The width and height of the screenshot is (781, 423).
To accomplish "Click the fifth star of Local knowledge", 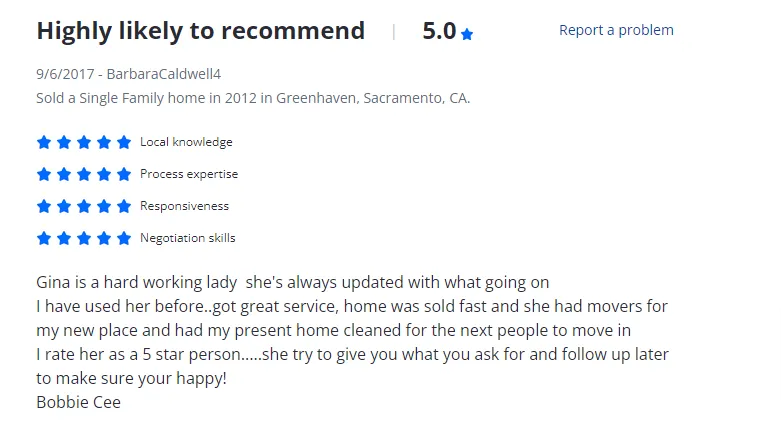I will coord(124,142).
